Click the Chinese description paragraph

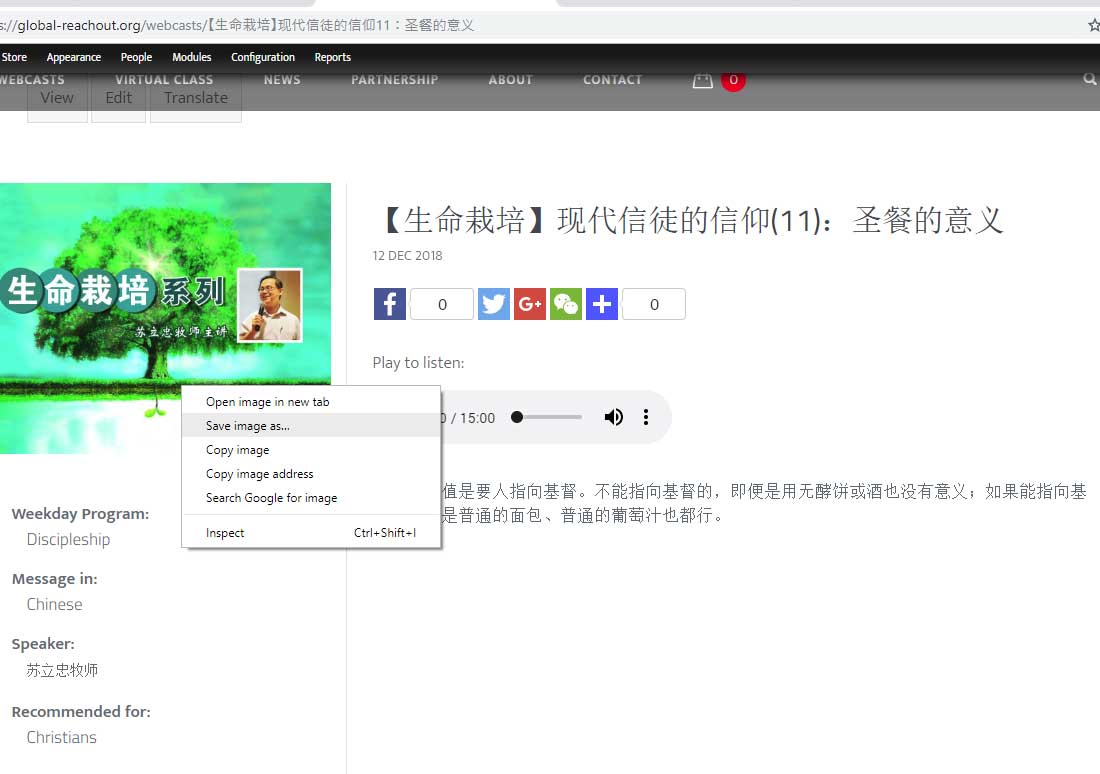(763, 503)
